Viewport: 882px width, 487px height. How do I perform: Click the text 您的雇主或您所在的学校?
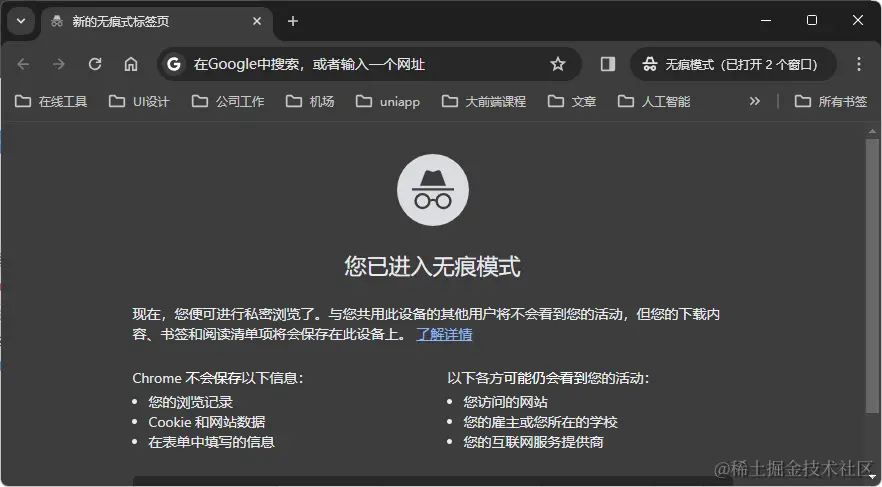click(540, 422)
